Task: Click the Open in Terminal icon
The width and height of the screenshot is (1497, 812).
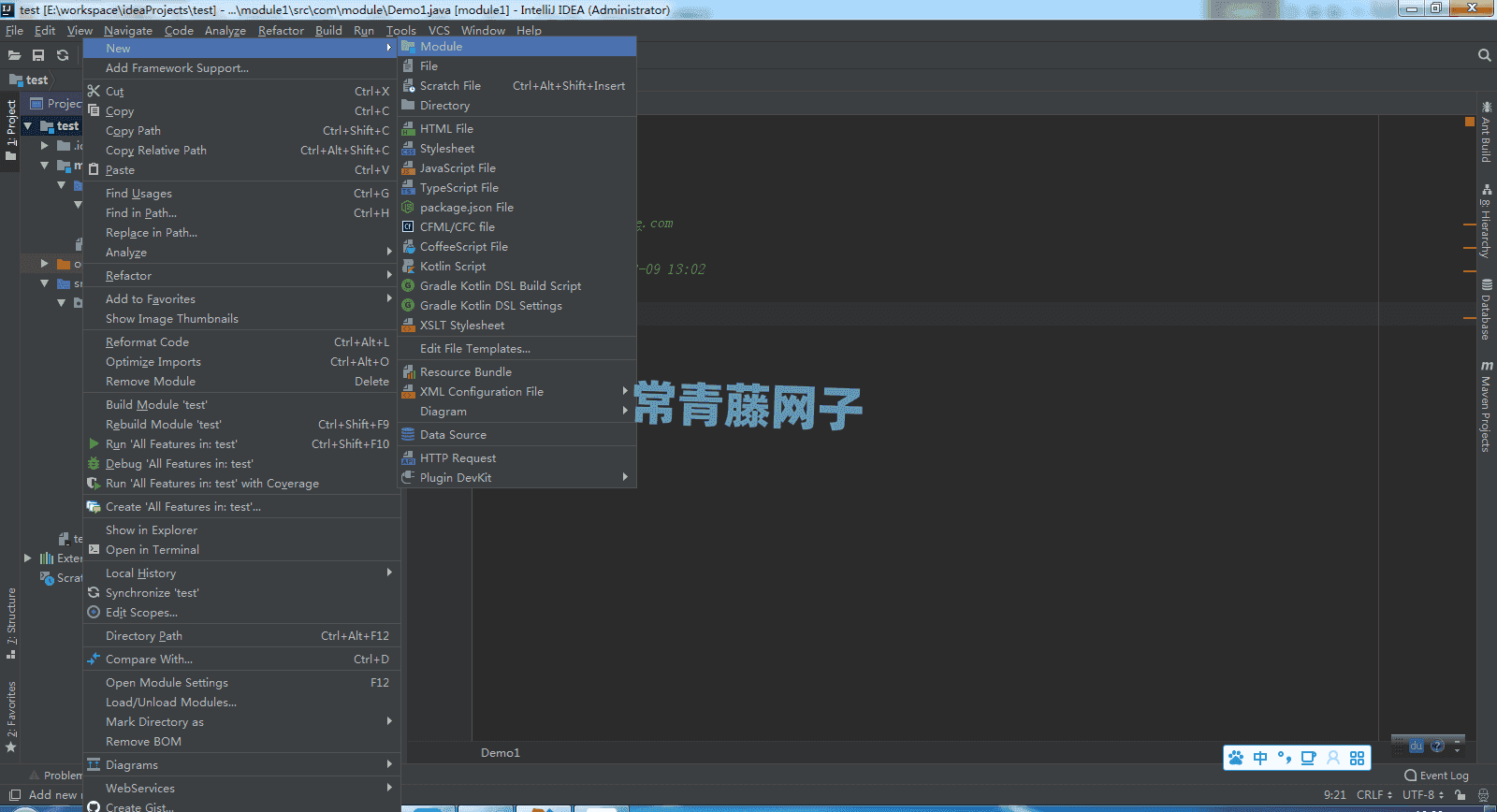Action: (x=94, y=549)
